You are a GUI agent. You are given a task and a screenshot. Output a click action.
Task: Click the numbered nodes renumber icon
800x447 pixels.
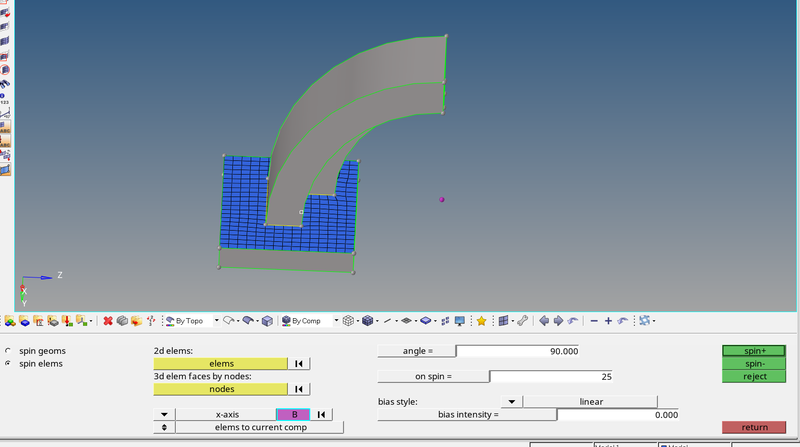pyautogui.click(x=151, y=321)
